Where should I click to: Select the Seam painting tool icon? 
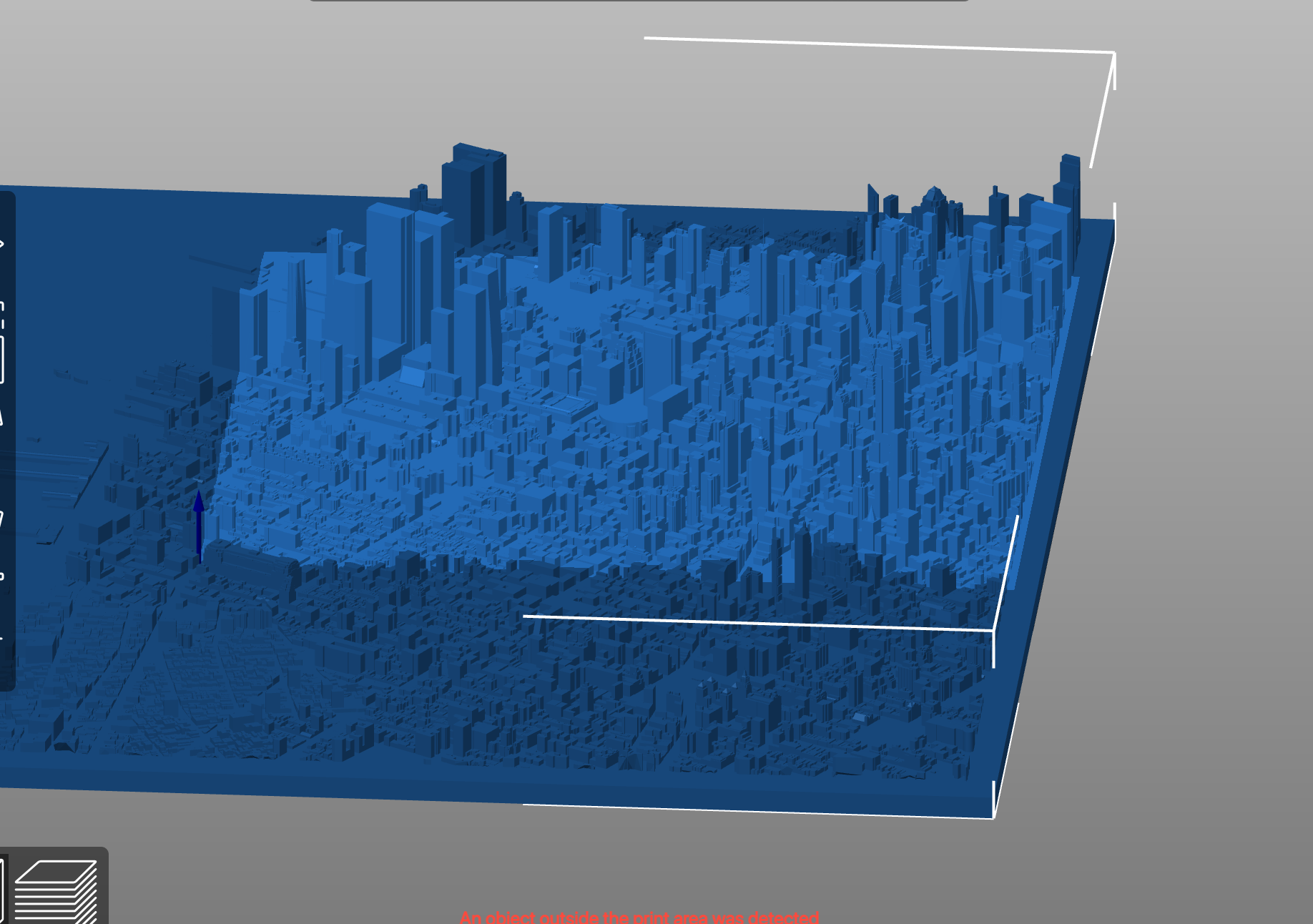coord(2,637)
